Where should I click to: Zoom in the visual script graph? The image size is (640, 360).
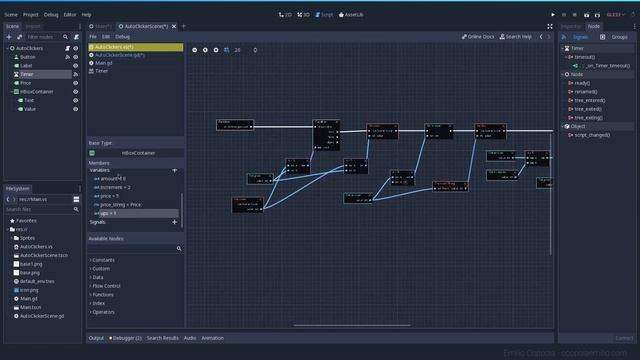[x=216, y=50]
